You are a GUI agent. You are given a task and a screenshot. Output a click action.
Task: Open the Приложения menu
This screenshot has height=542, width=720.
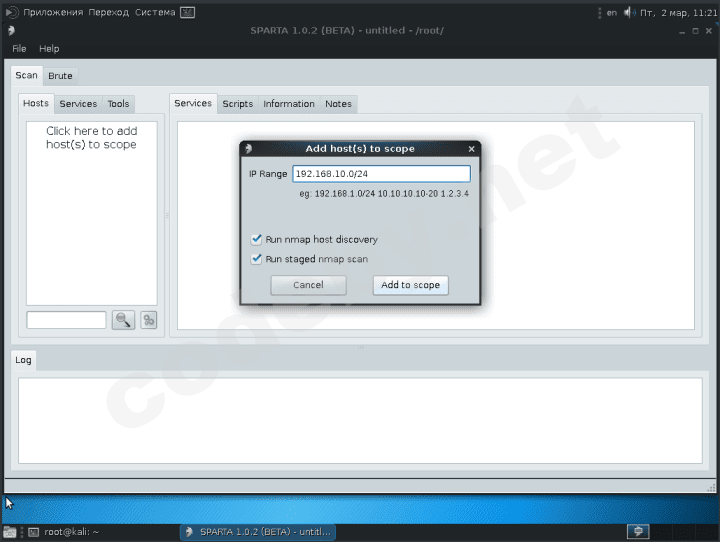coord(53,12)
